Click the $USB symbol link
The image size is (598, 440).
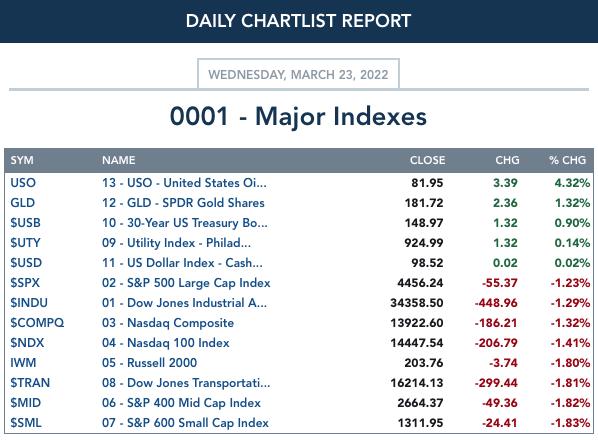coord(25,223)
